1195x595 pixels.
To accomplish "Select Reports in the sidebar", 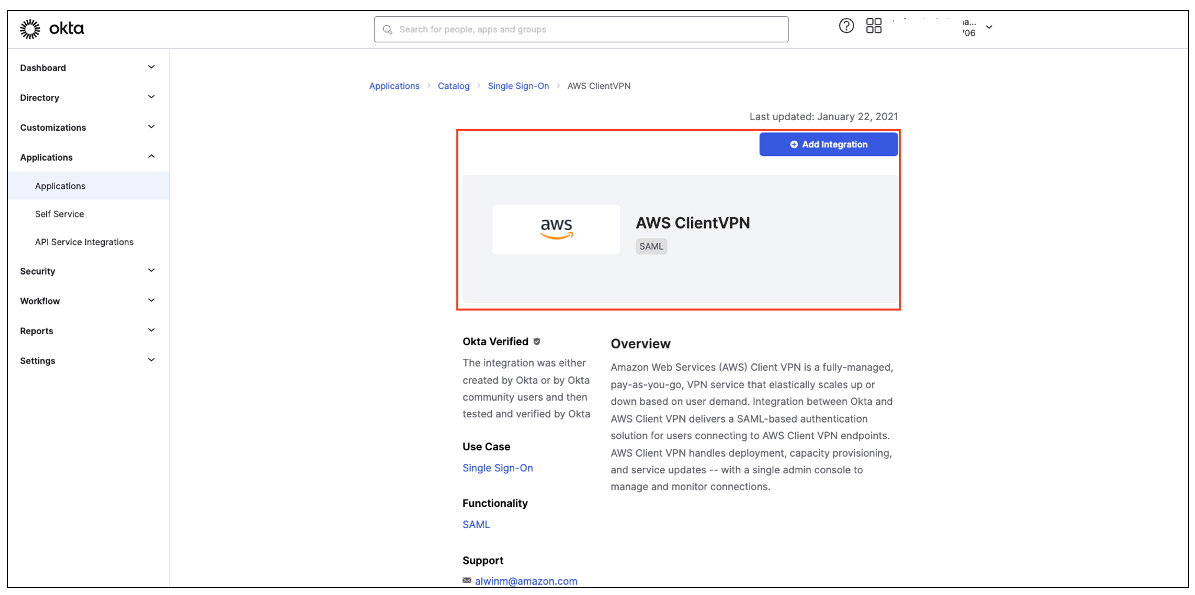I will coord(37,331).
